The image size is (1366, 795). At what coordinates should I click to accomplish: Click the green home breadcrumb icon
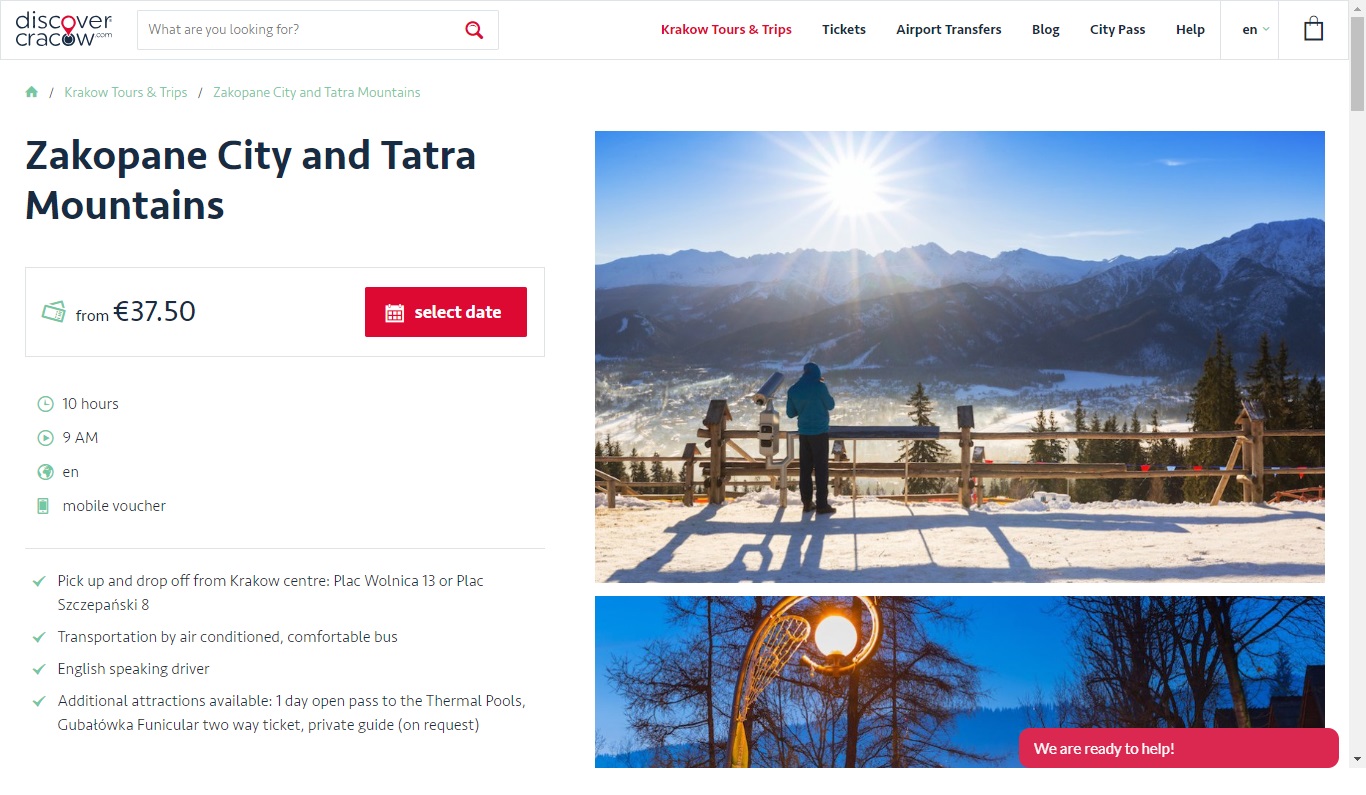pyautogui.click(x=32, y=92)
